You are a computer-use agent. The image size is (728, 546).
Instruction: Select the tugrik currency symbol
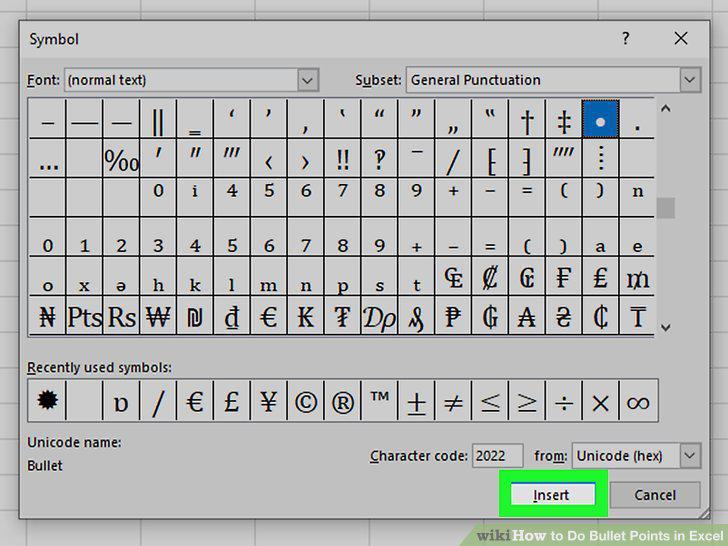343,317
